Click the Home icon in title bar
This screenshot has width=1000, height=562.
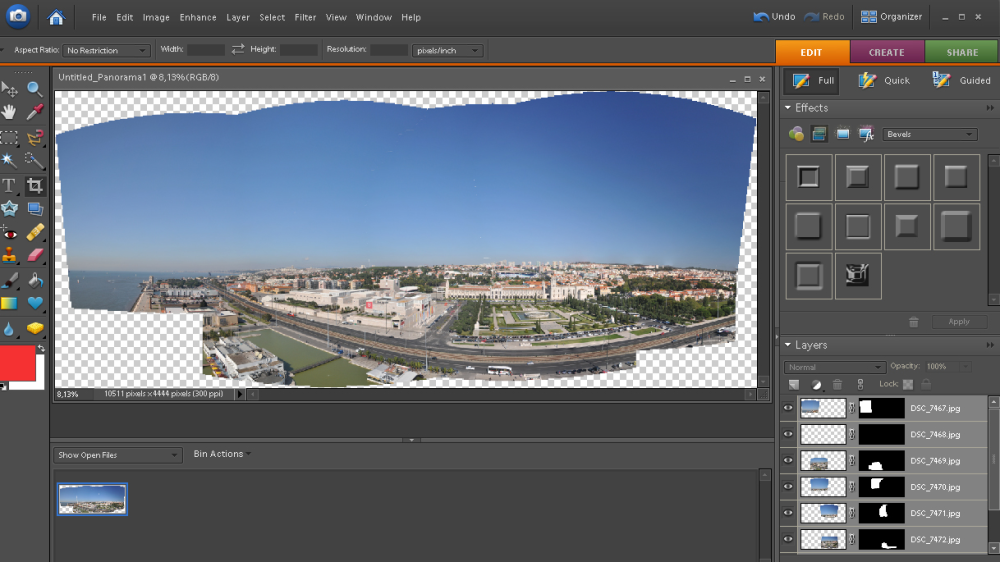(x=56, y=17)
